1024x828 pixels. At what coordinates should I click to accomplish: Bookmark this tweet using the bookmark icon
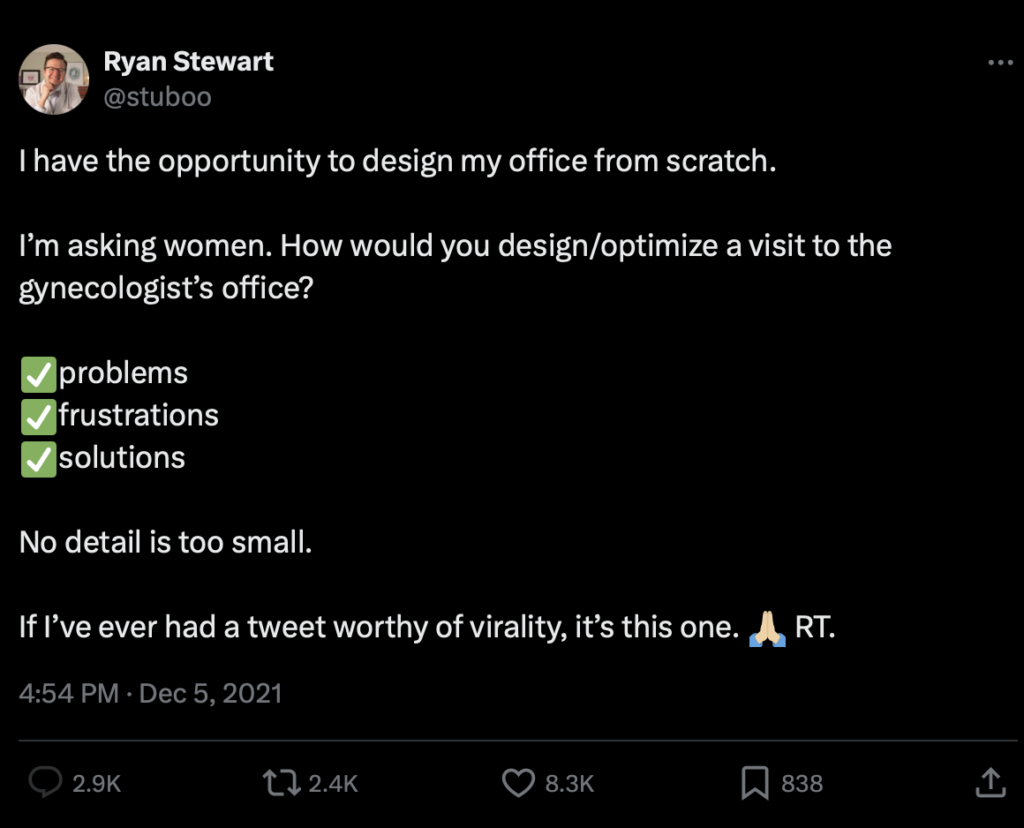coord(754,782)
